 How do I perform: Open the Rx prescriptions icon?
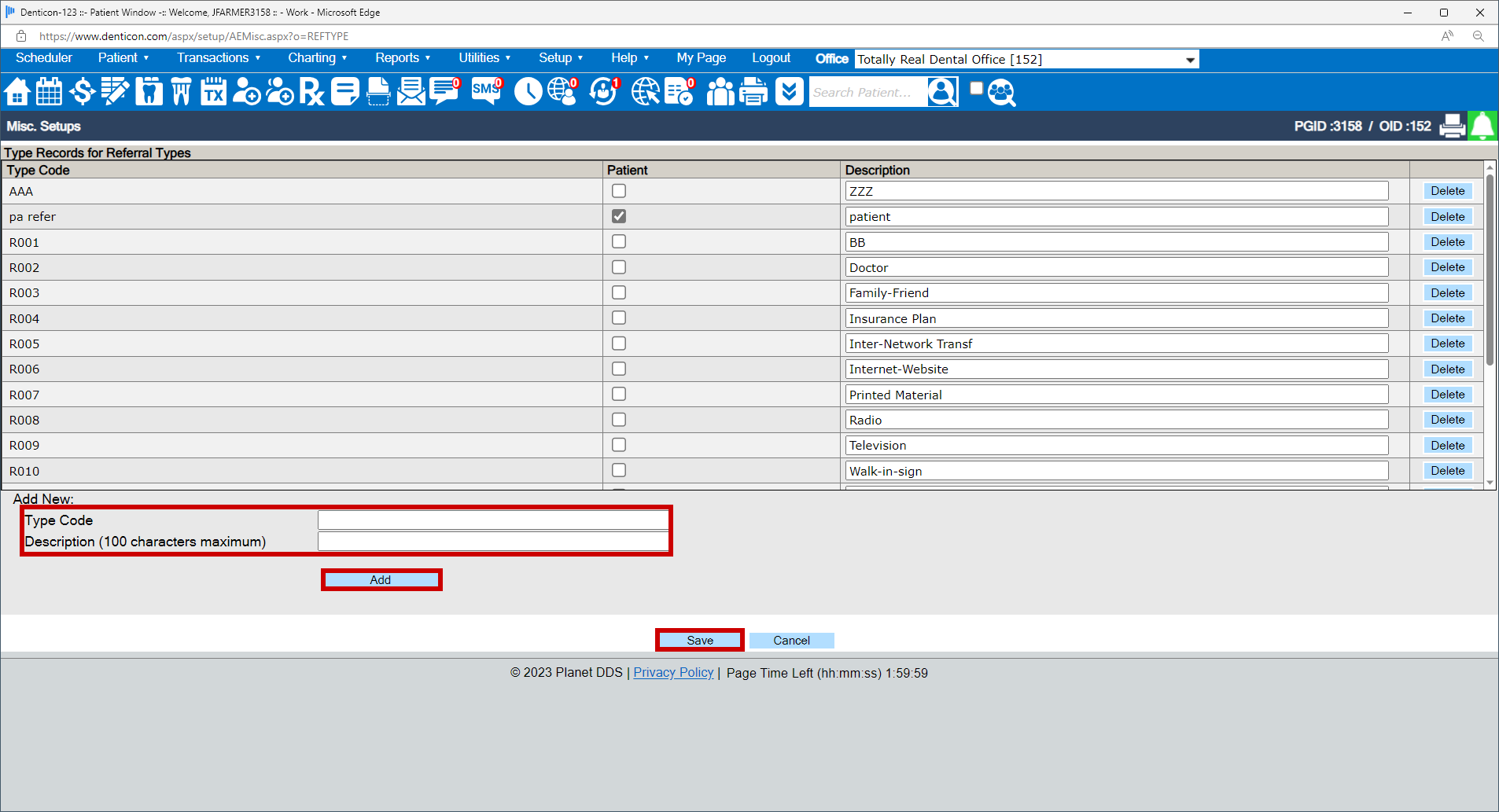click(312, 92)
